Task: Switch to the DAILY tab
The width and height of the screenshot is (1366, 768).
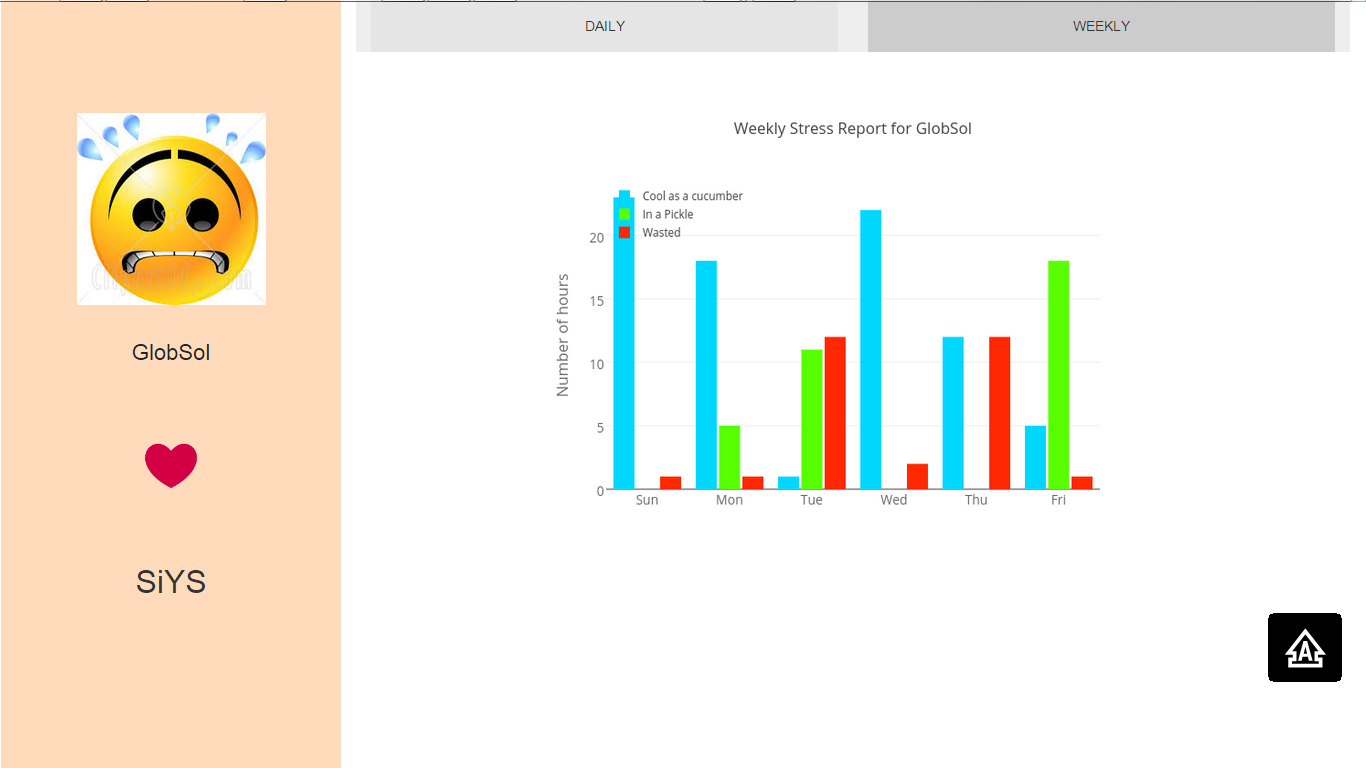Action: point(604,26)
